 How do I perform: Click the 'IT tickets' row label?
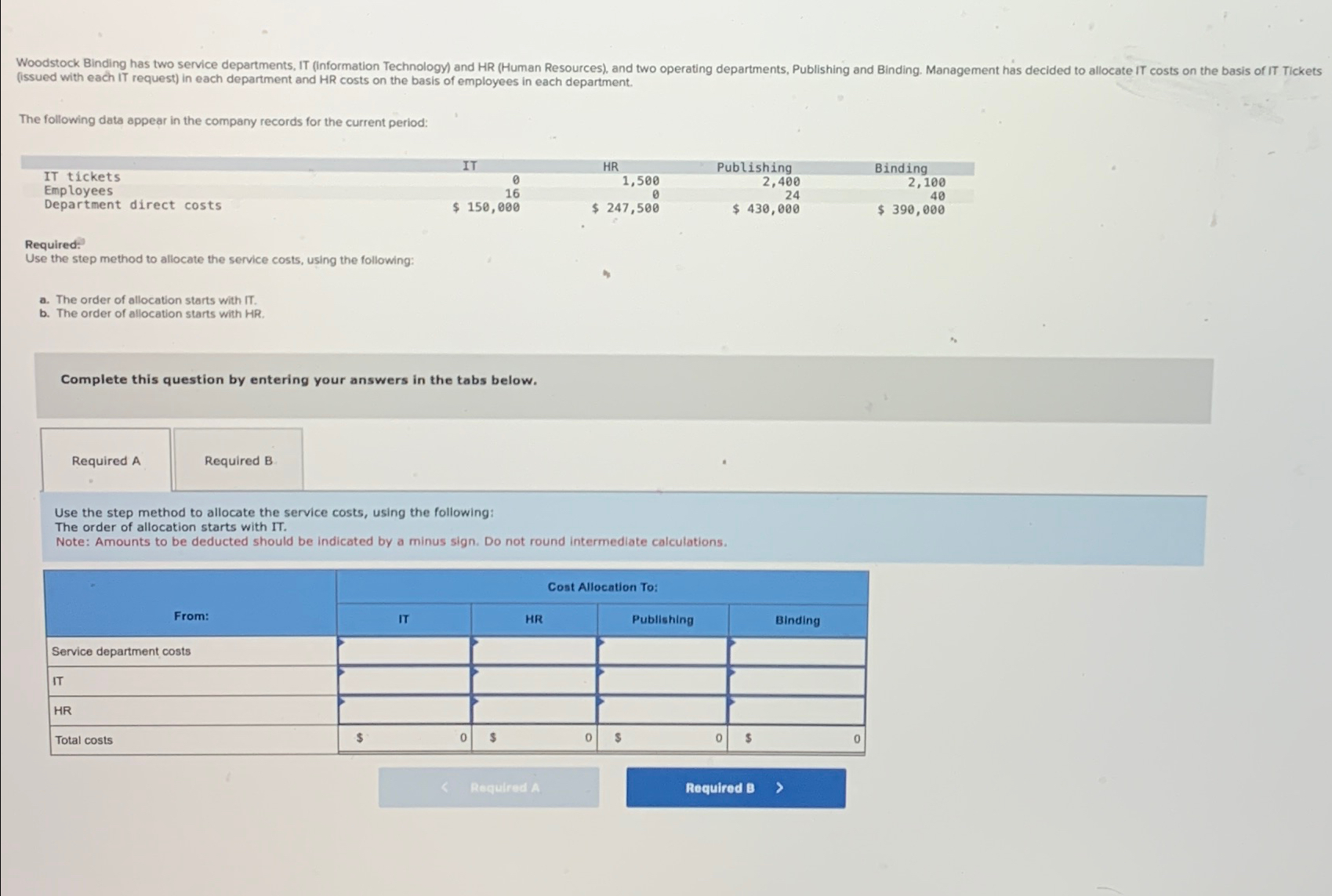click(x=82, y=177)
